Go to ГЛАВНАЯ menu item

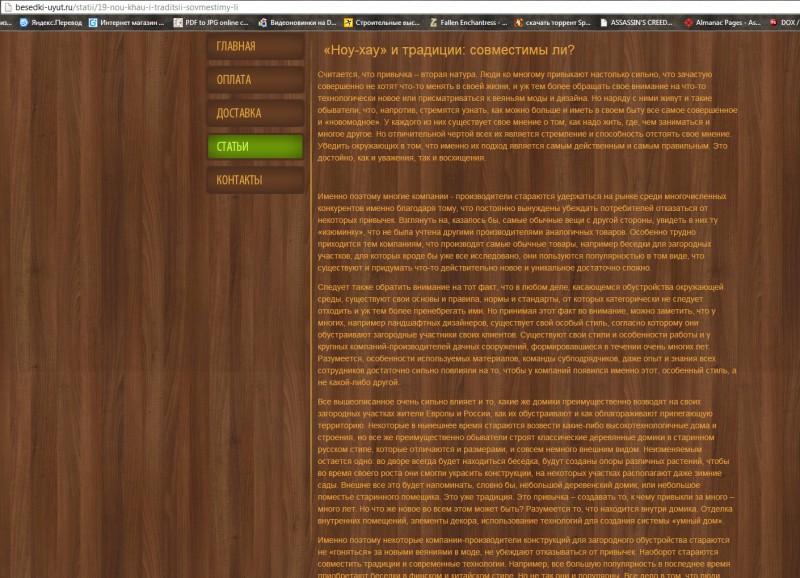point(255,46)
